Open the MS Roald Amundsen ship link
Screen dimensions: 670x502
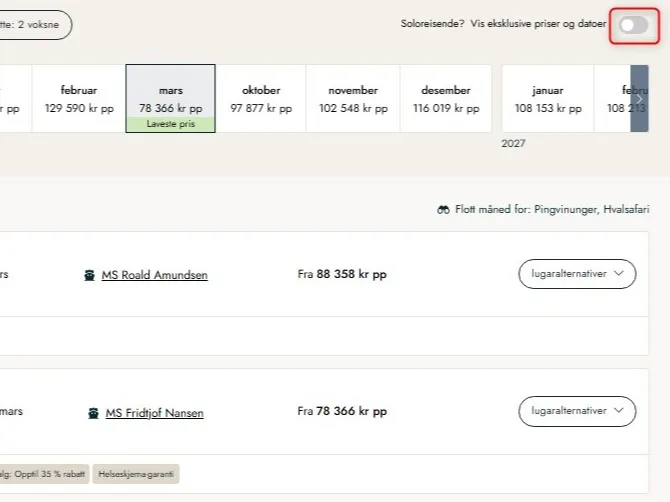(x=154, y=275)
